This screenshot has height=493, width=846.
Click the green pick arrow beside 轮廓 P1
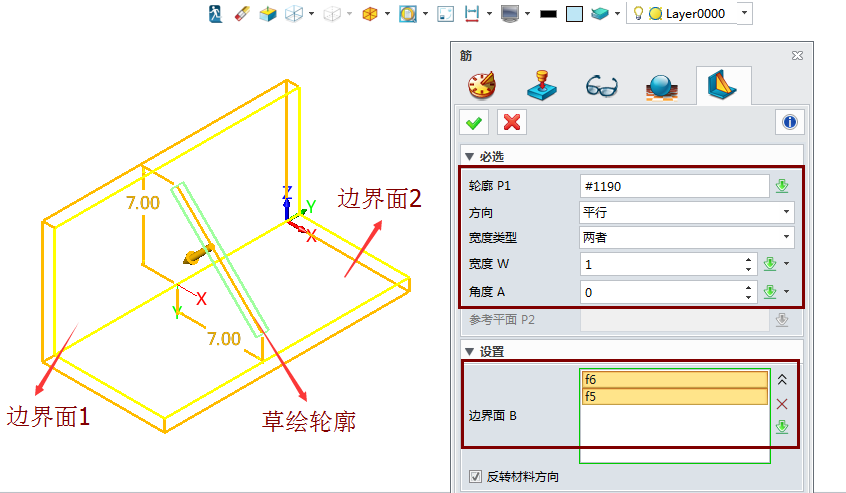coord(782,186)
